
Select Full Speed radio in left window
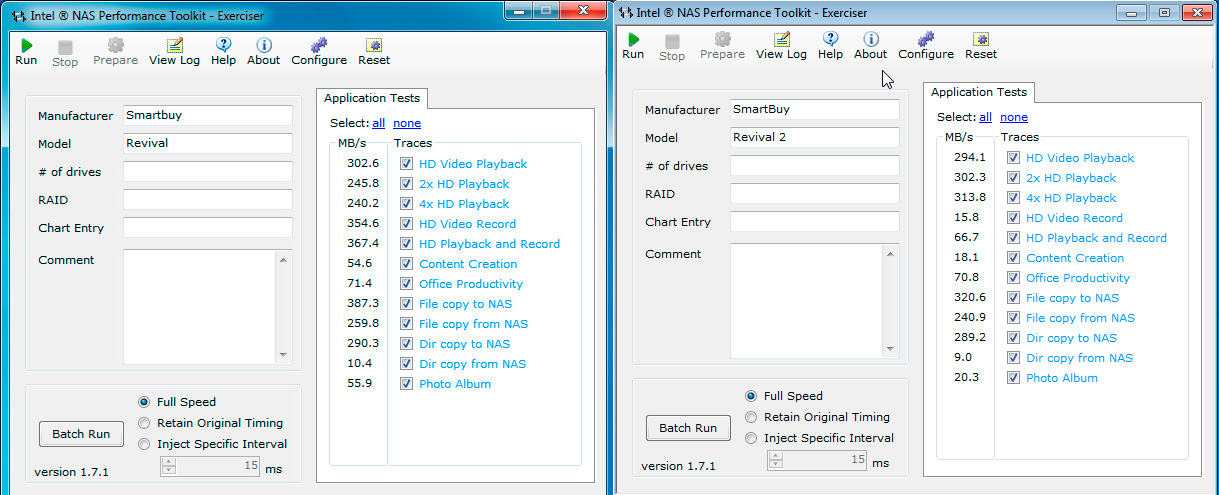(144, 402)
